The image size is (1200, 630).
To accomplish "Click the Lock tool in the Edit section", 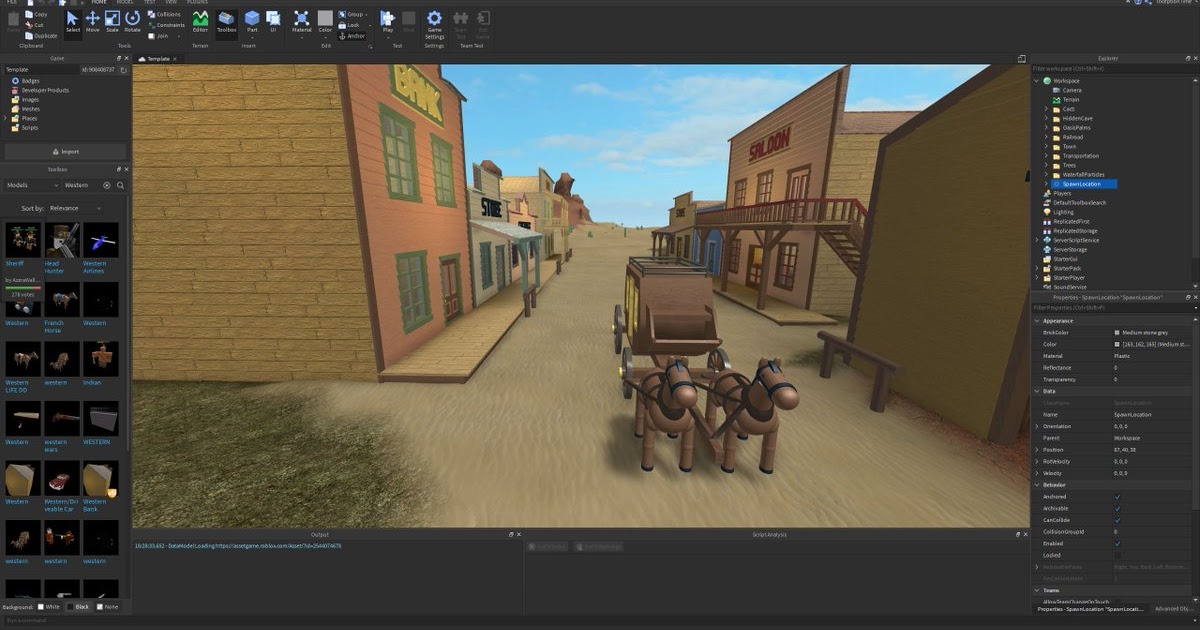I will [350, 25].
